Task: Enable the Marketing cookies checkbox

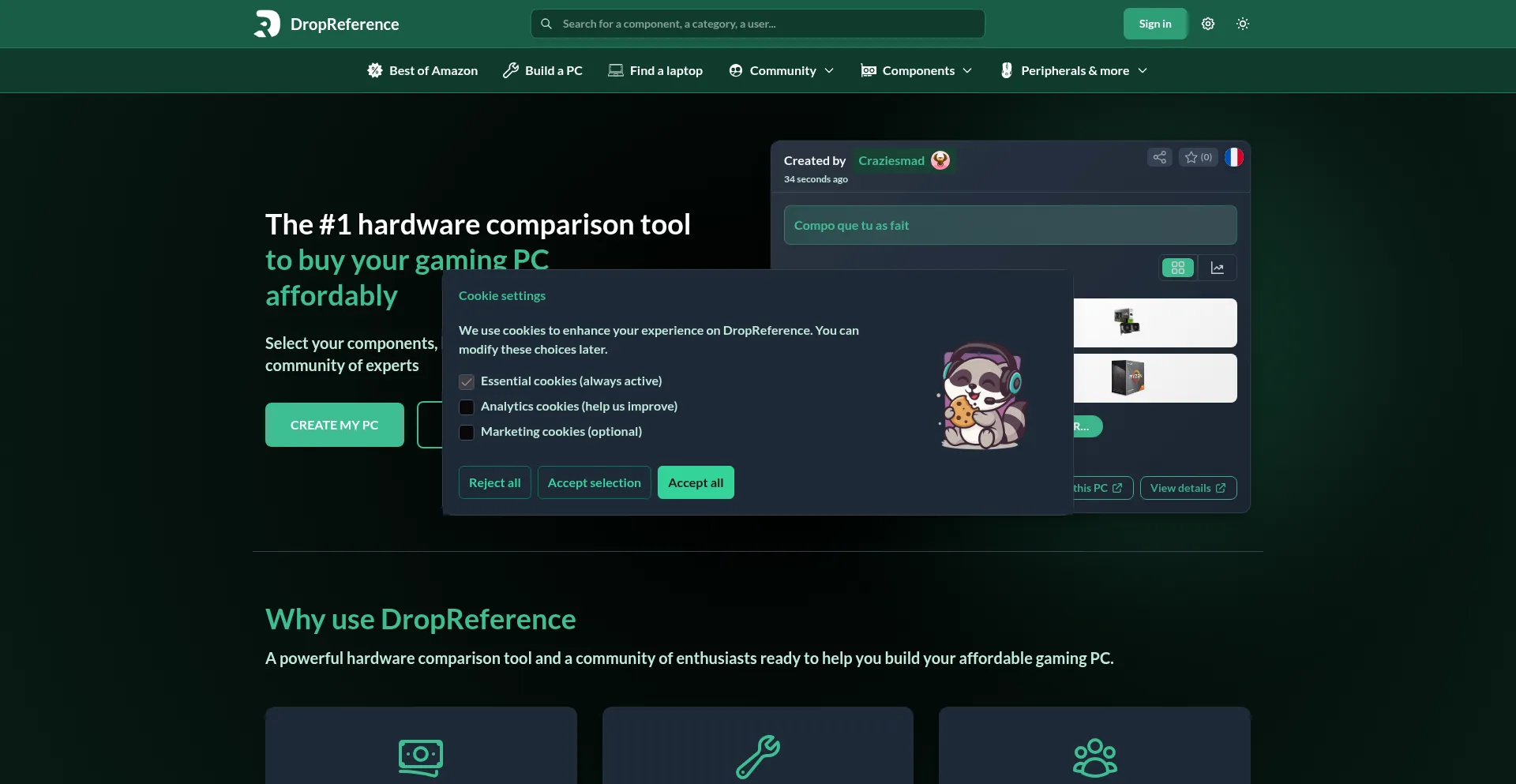Action: (x=467, y=433)
